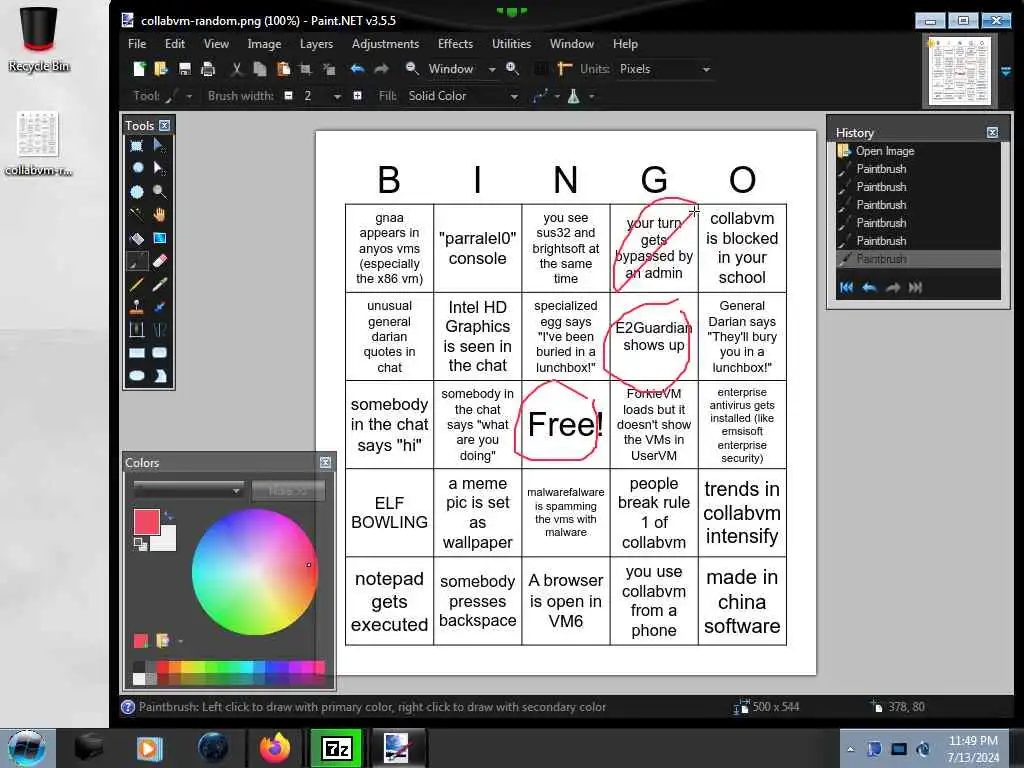
Task: Click the Undo arrow in toolbar
Action: tap(357, 69)
